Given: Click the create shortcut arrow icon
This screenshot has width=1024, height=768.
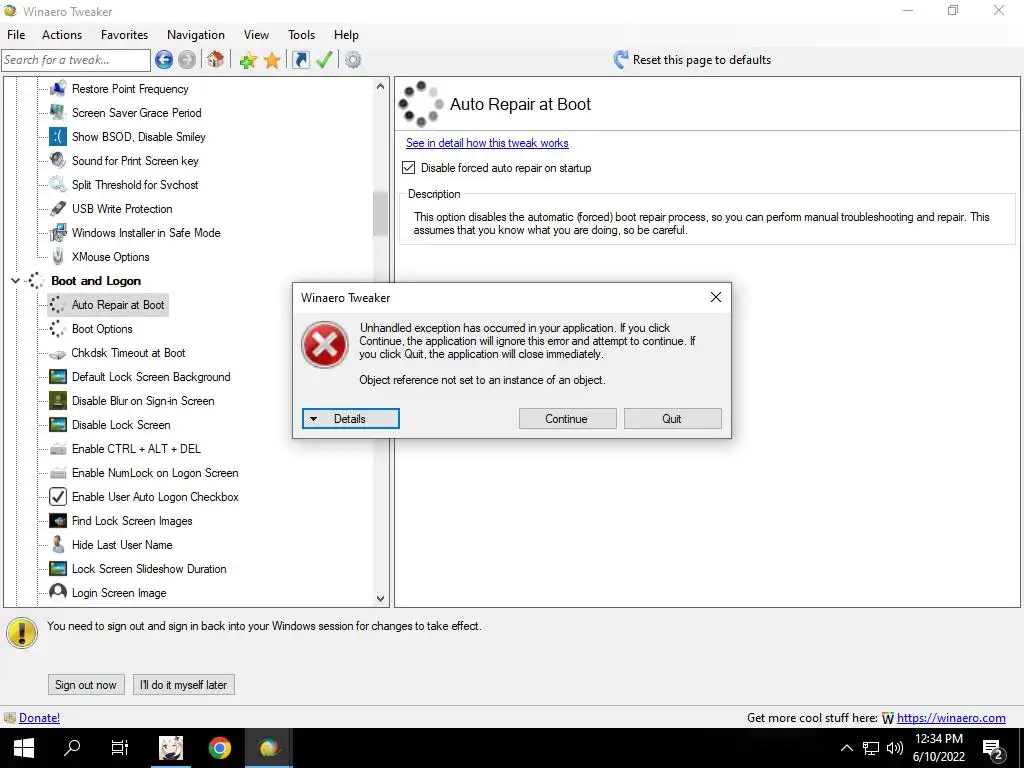Looking at the screenshot, I should tap(300, 60).
